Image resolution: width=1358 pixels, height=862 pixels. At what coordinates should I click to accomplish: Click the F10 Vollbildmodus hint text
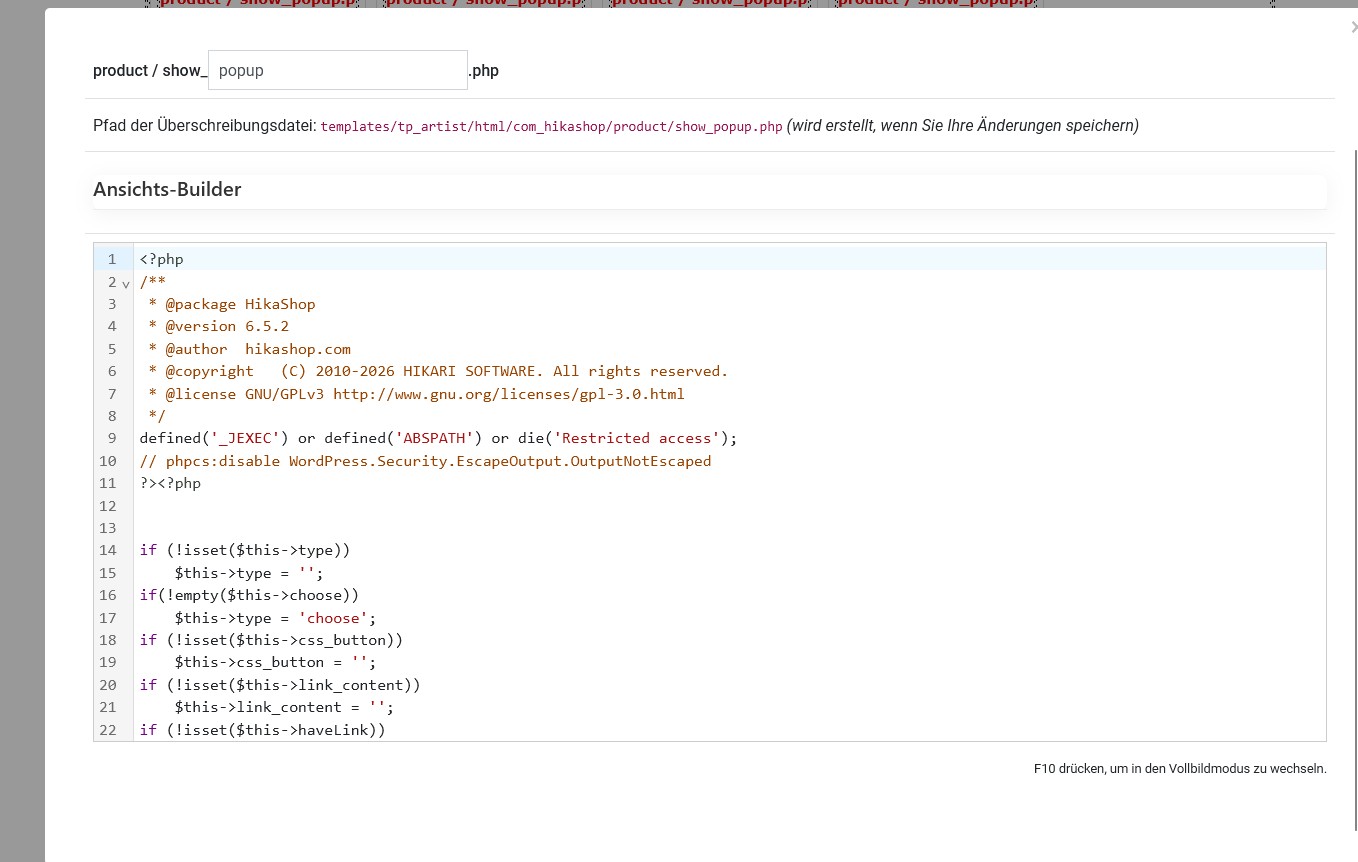click(x=1180, y=768)
